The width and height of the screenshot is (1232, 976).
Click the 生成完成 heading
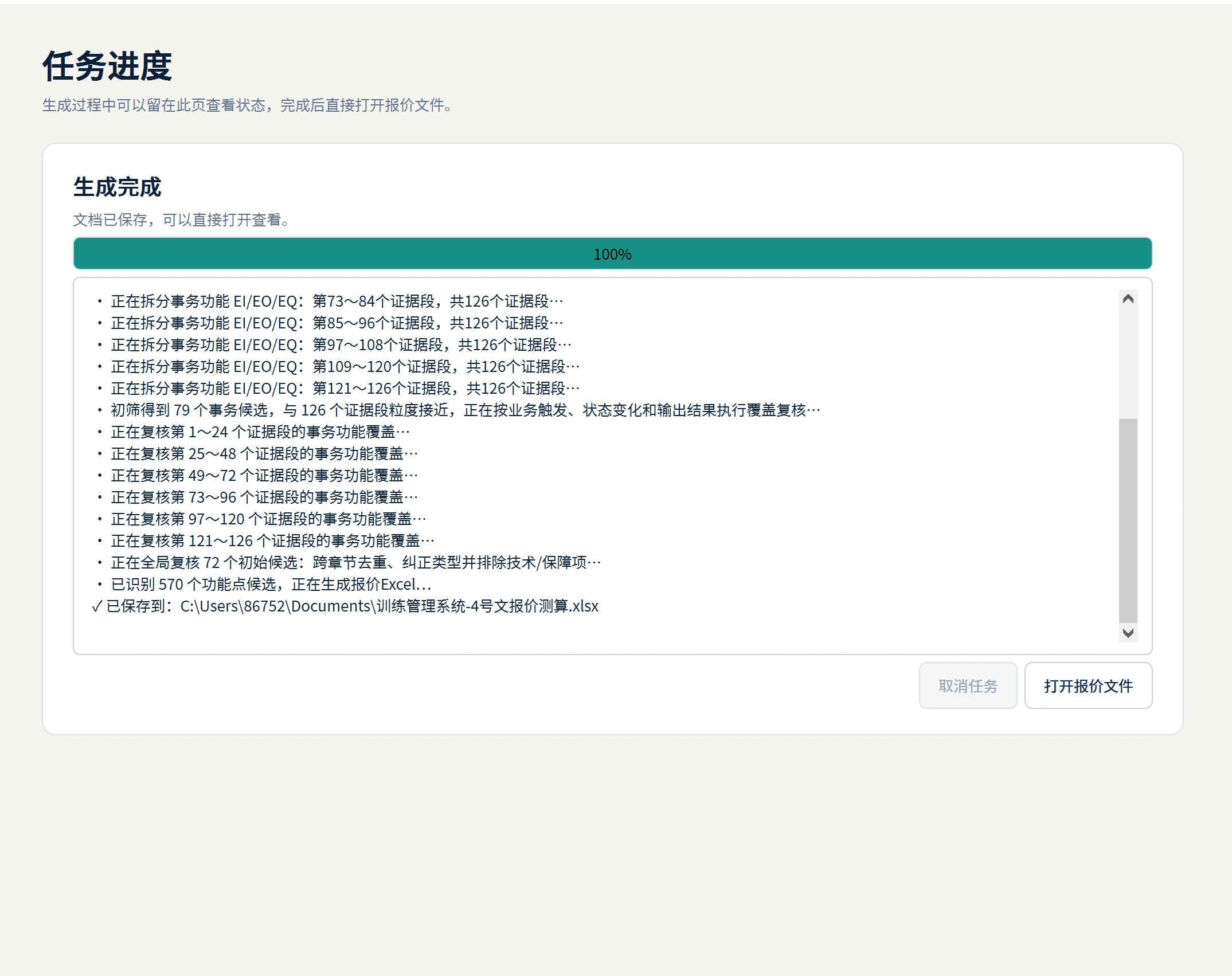pos(118,187)
